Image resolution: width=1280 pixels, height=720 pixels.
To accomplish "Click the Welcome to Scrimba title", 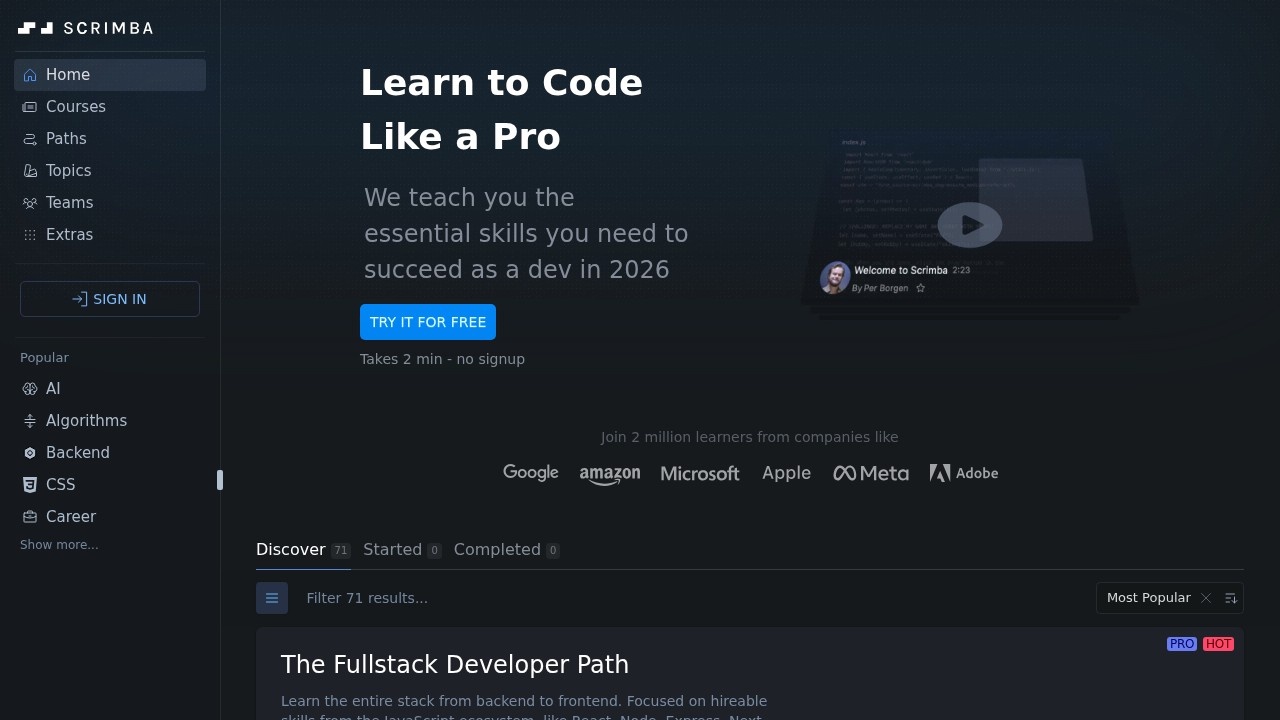I will coord(901,270).
